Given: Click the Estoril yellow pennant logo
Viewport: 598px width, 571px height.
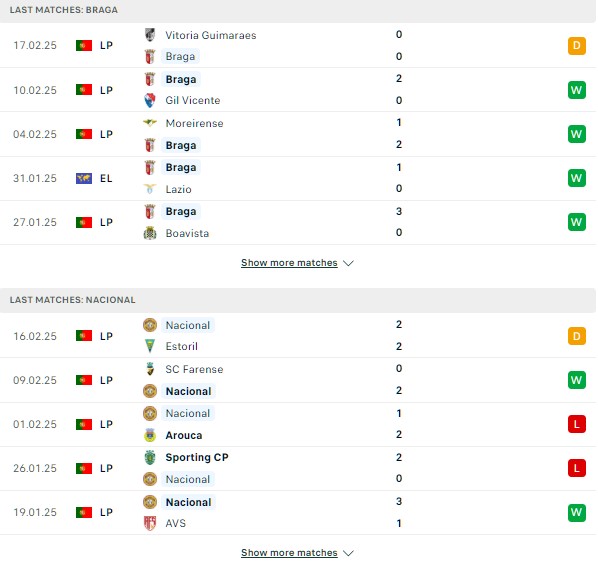Looking at the screenshot, I should click(x=150, y=346).
